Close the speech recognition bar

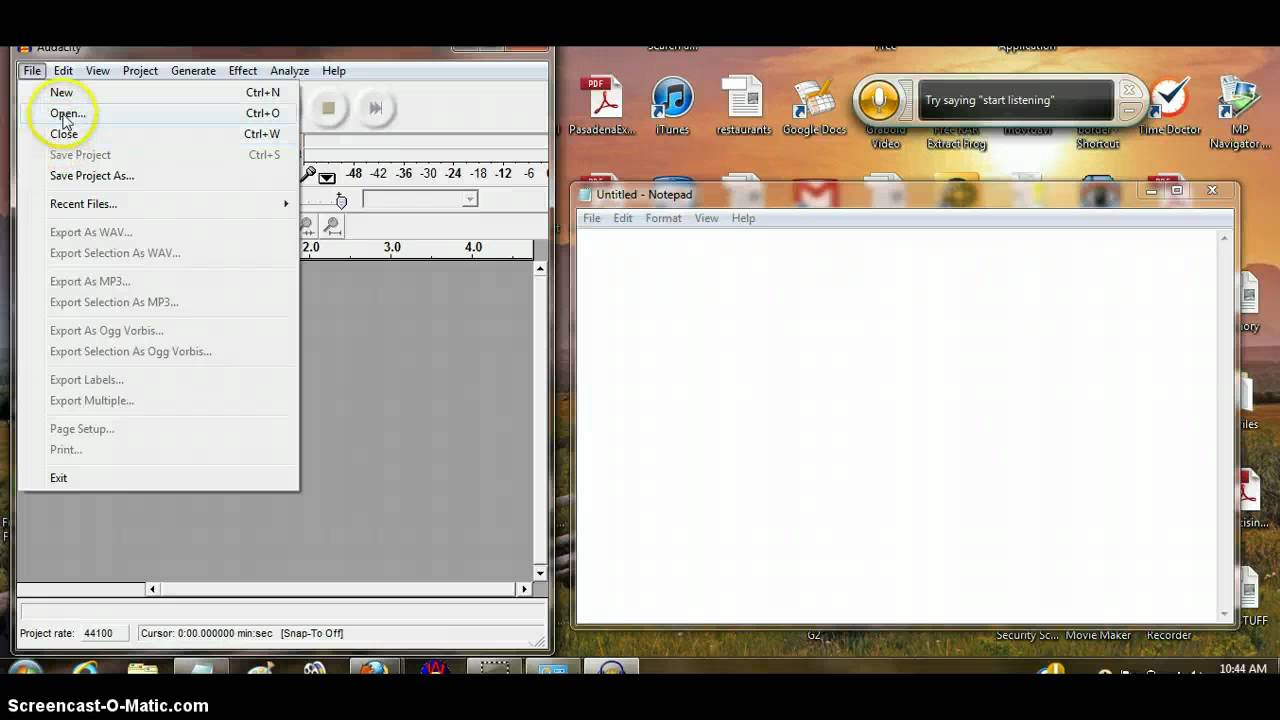(1130, 89)
